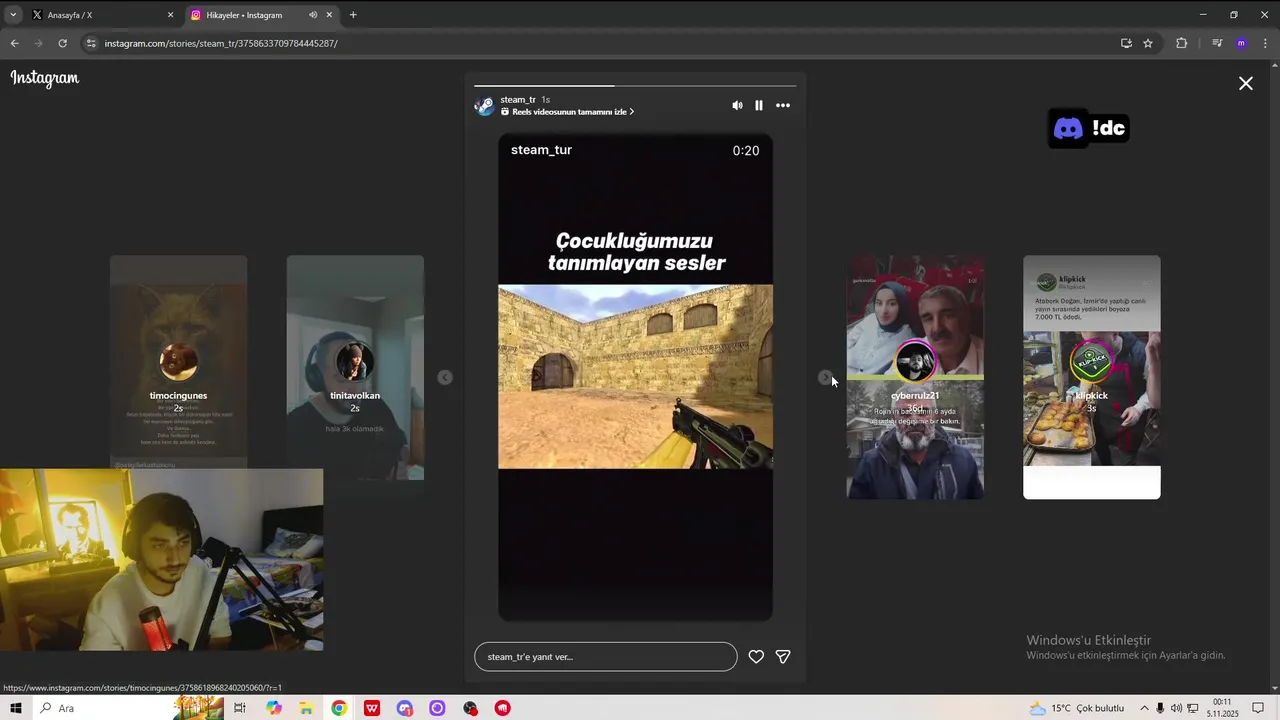Open the story's three-dot options menu
The image size is (1280, 720).
783,105
